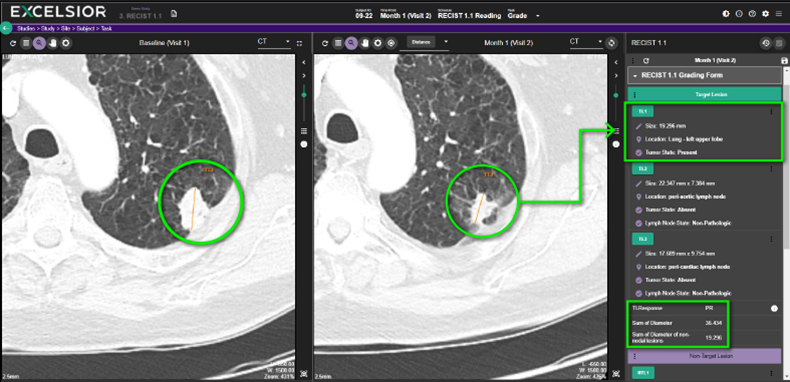The width and height of the screenshot is (790, 382).
Task: Open the history clock icon in RECIST panel
Action: click(x=766, y=43)
